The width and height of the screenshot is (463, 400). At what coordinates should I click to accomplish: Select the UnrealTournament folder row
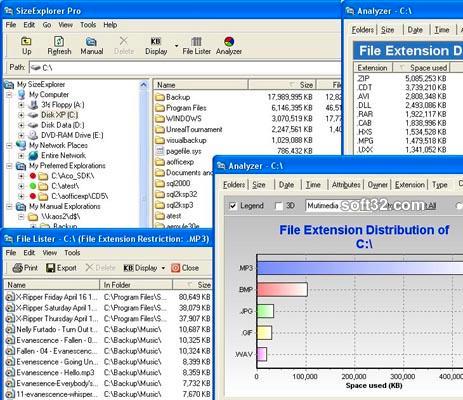click(x=247, y=130)
